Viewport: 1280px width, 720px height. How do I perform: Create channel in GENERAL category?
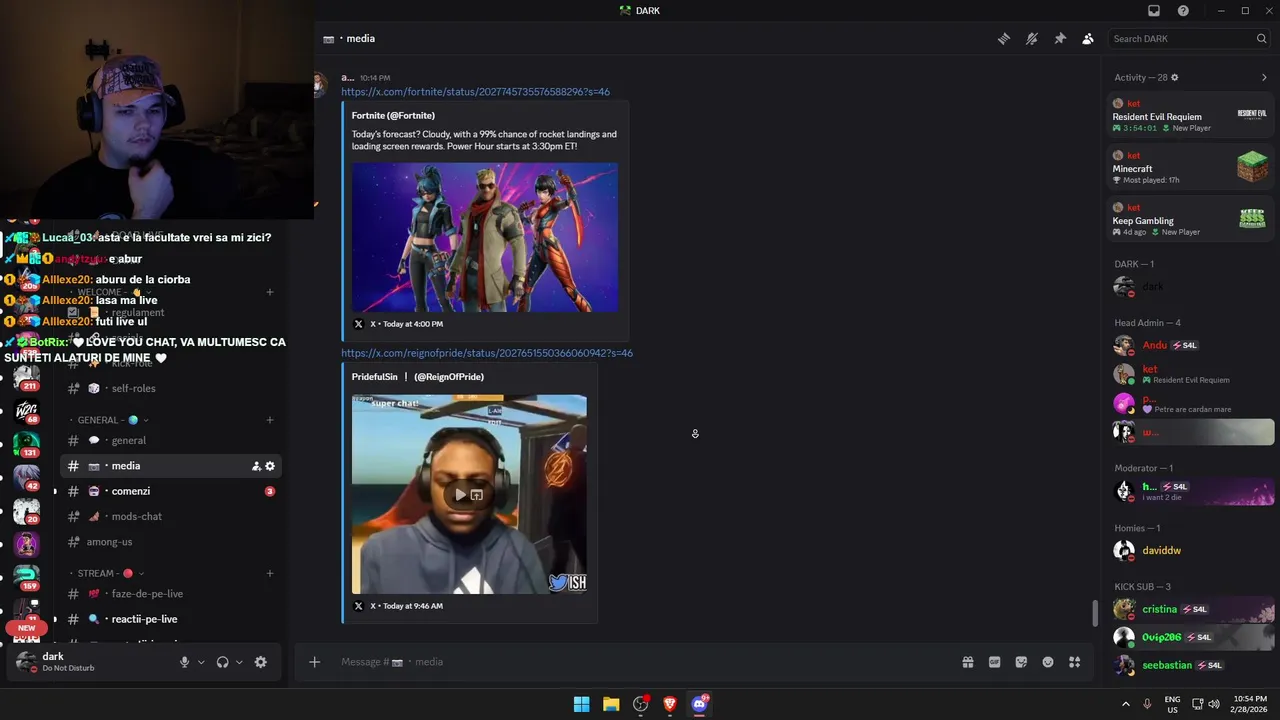point(270,420)
